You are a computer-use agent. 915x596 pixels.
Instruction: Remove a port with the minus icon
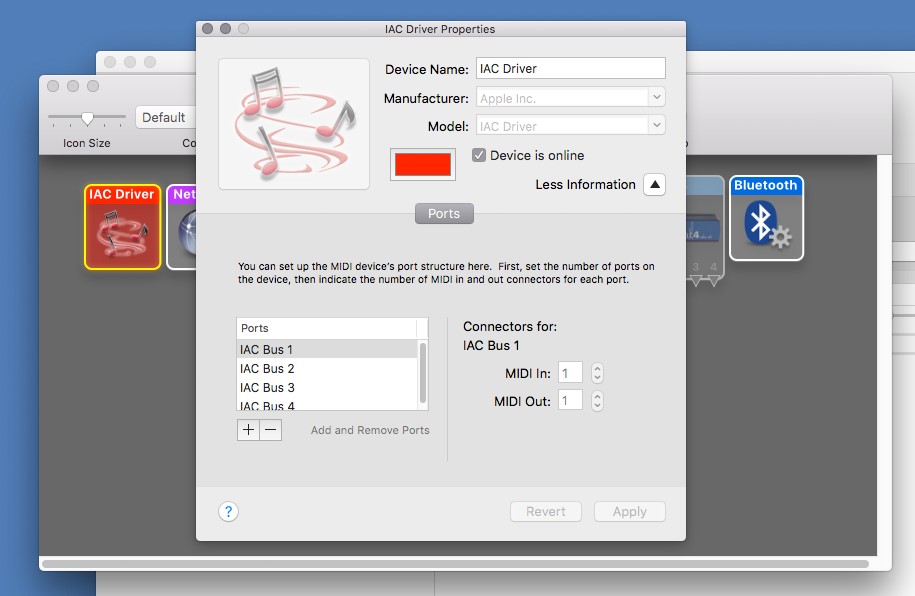coord(266,429)
